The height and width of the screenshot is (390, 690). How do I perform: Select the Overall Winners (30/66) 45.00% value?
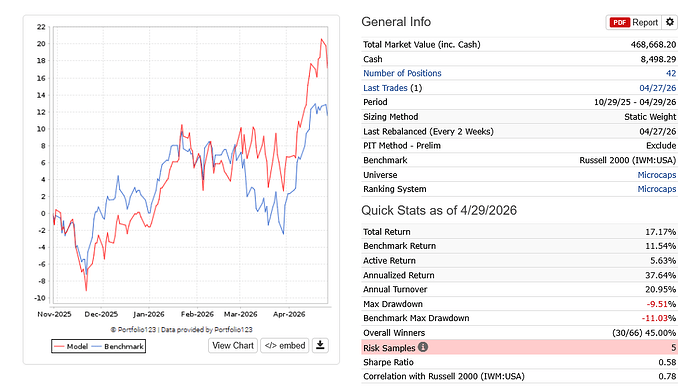(x=644, y=333)
